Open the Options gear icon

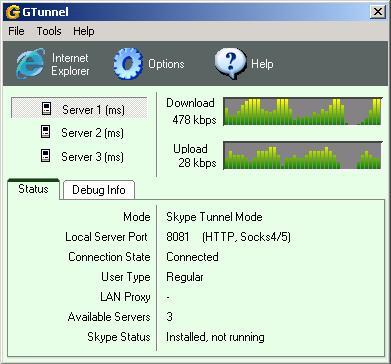[x=128, y=64]
